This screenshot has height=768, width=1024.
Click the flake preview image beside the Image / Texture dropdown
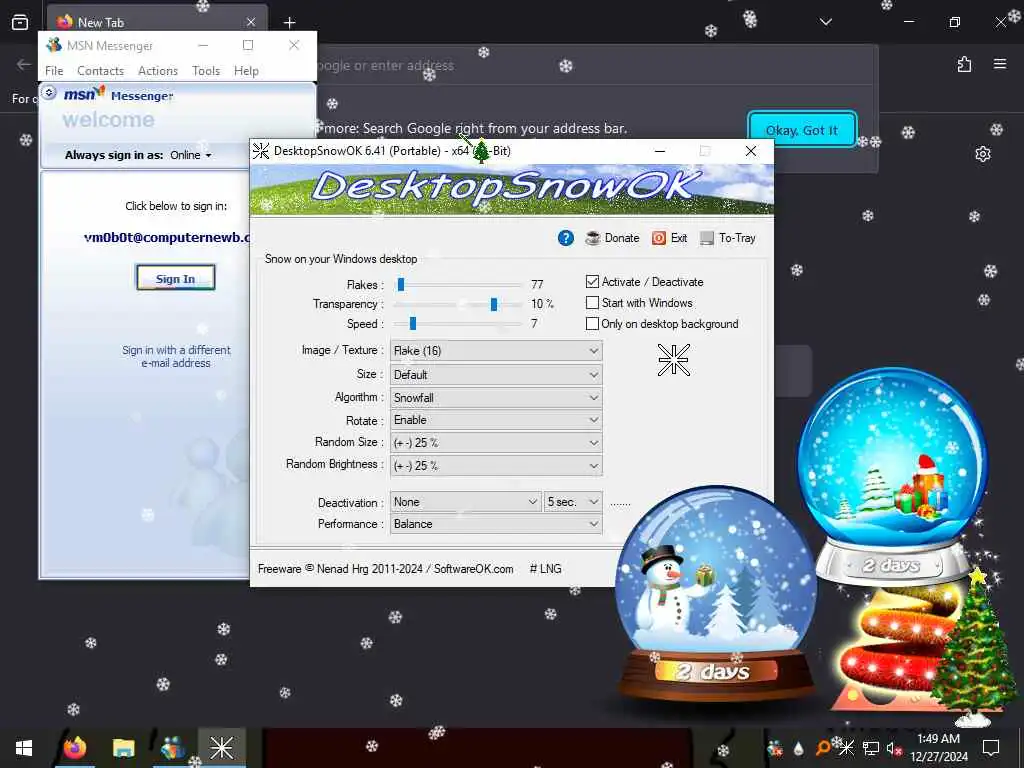tap(674, 360)
